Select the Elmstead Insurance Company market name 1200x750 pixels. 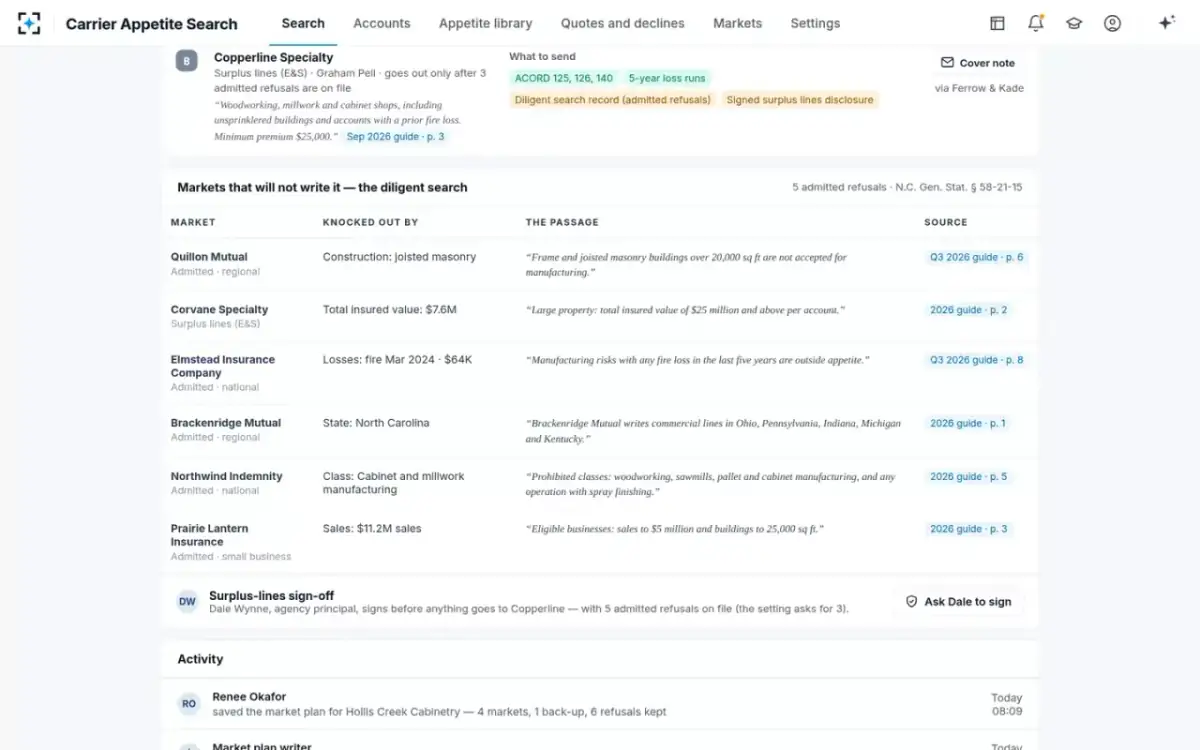click(x=223, y=366)
